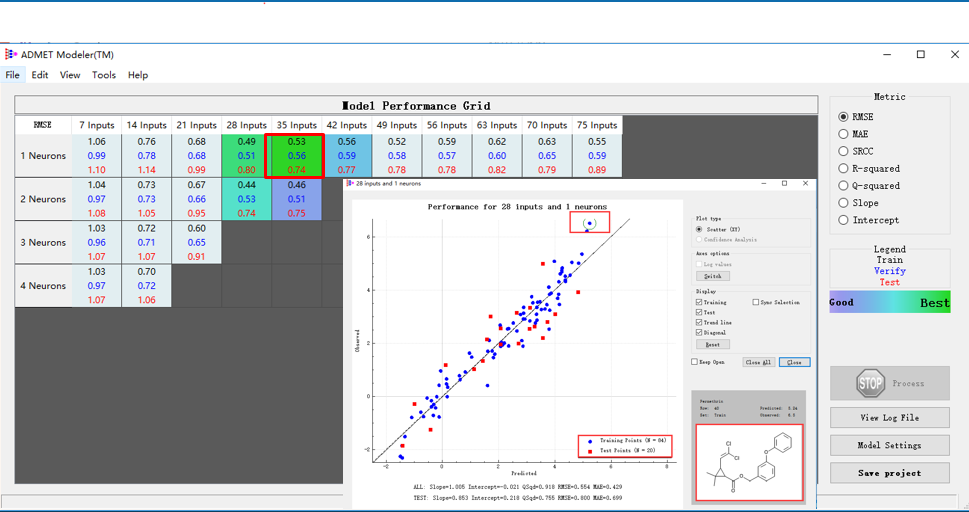Viewport: 969px width, 512px height.
Task: Select the MAE metric radio button
Action: (x=843, y=134)
